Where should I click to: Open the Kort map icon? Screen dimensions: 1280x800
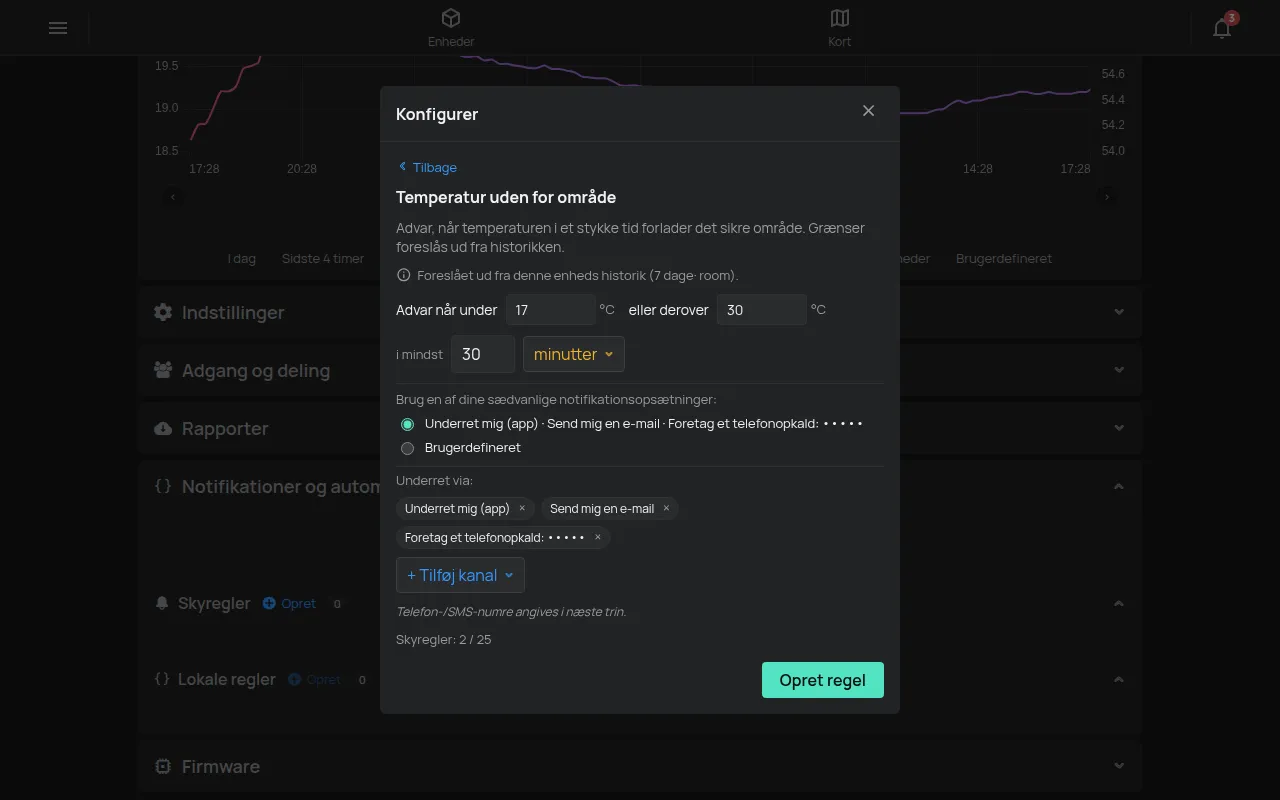(840, 18)
